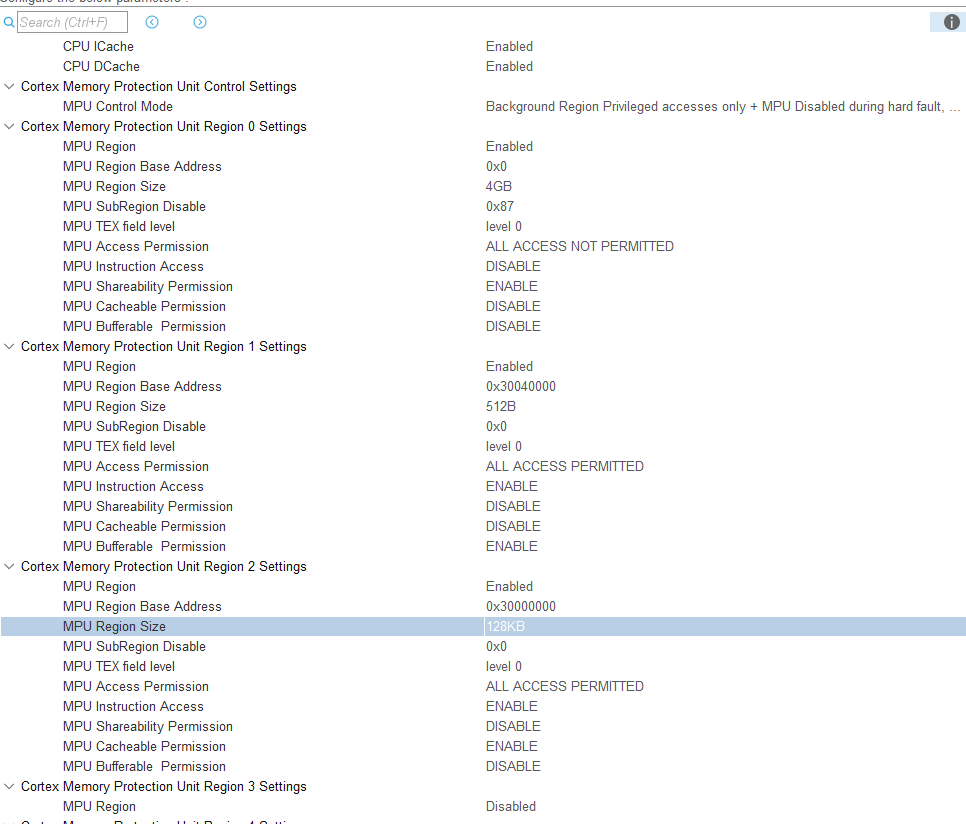Open MPU Control Mode value dropdown
The image size is (966, 824).
point(723,107)
